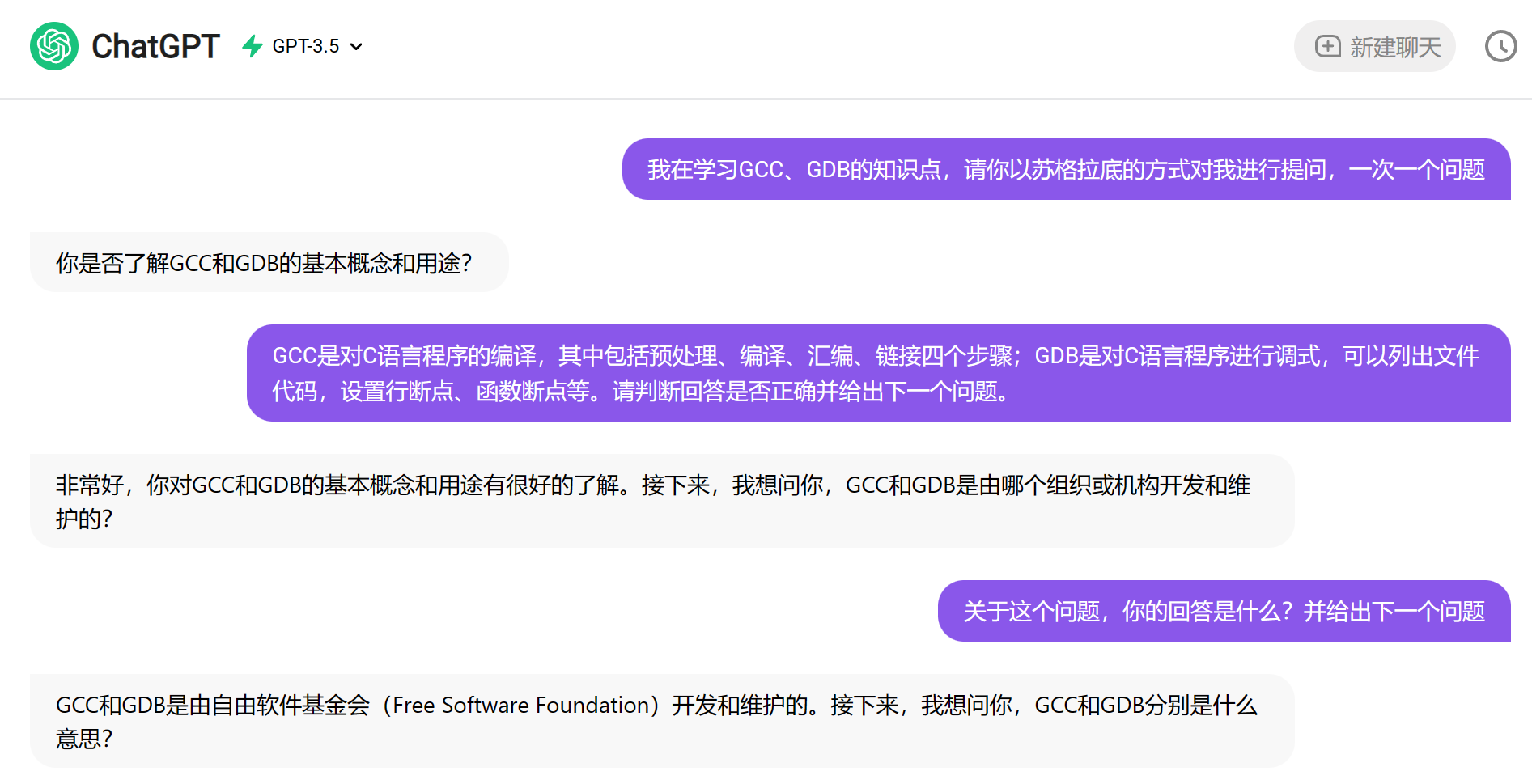The height and width of the screenshot is (784, 1532).
Task: Click the green lightning bolt icon
Action: 253,46
